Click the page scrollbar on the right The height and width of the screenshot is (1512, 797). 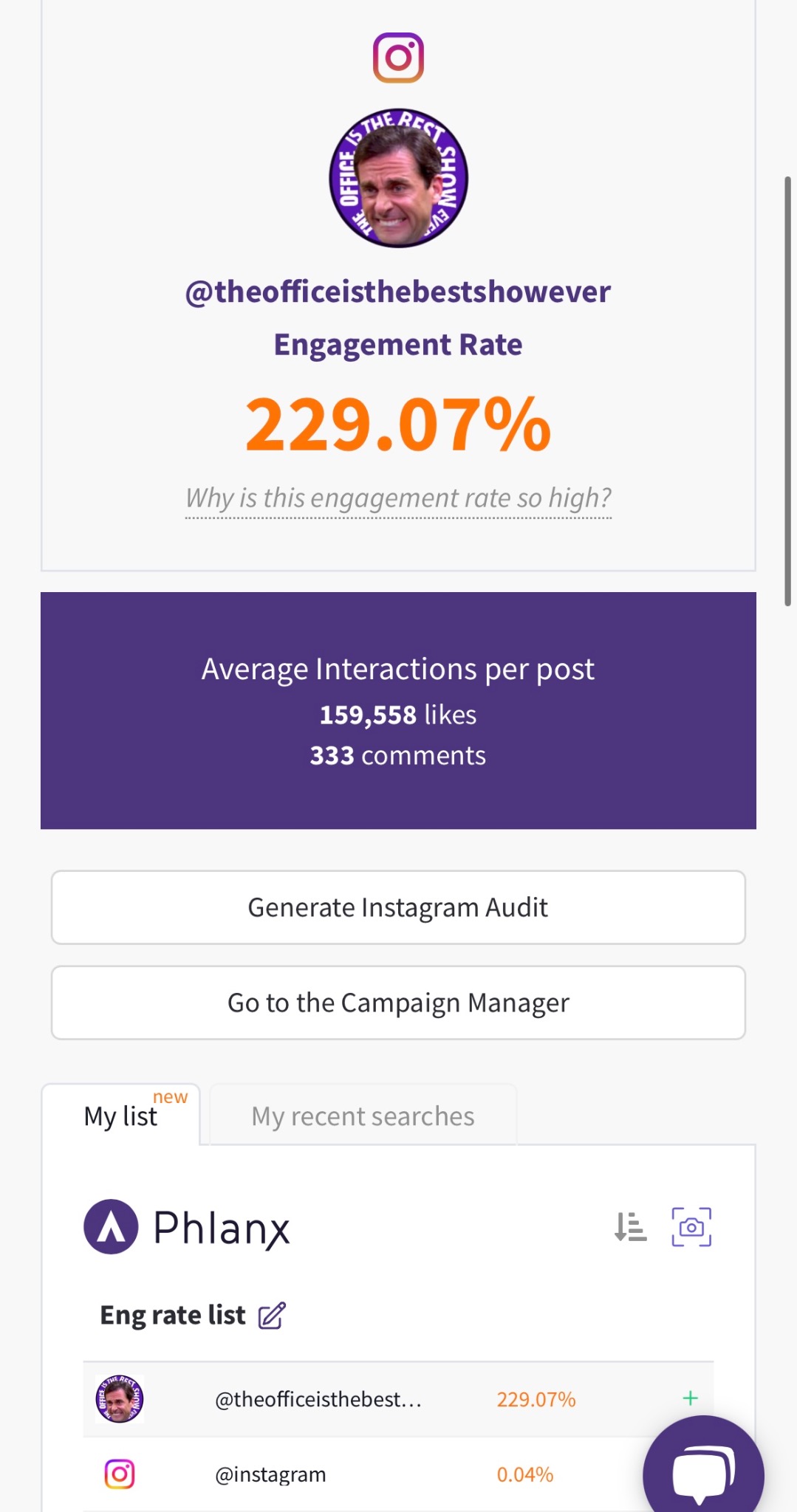click(787, 391)
